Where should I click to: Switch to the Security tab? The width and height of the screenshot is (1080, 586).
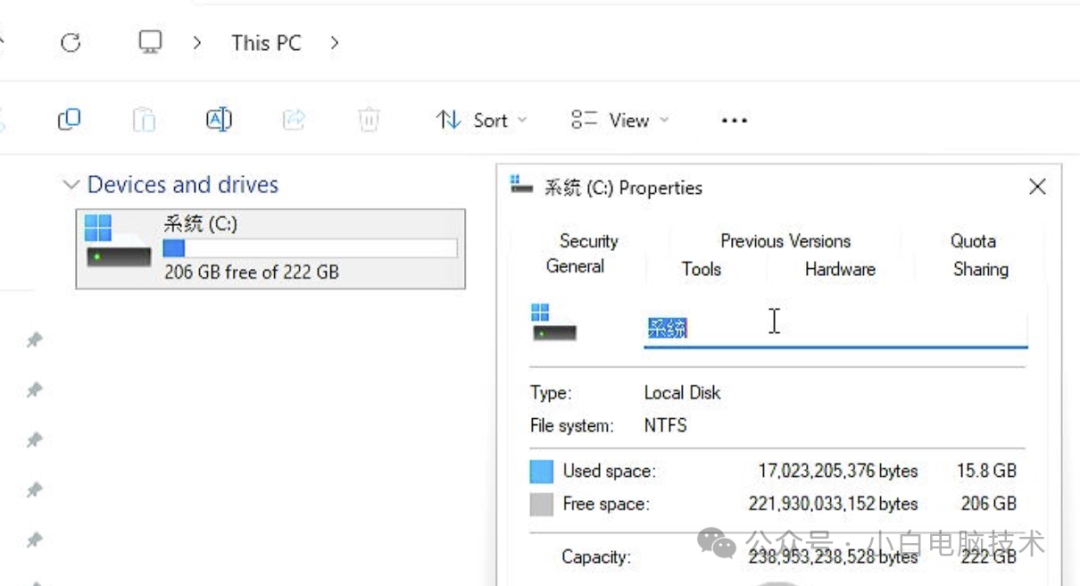589,241
